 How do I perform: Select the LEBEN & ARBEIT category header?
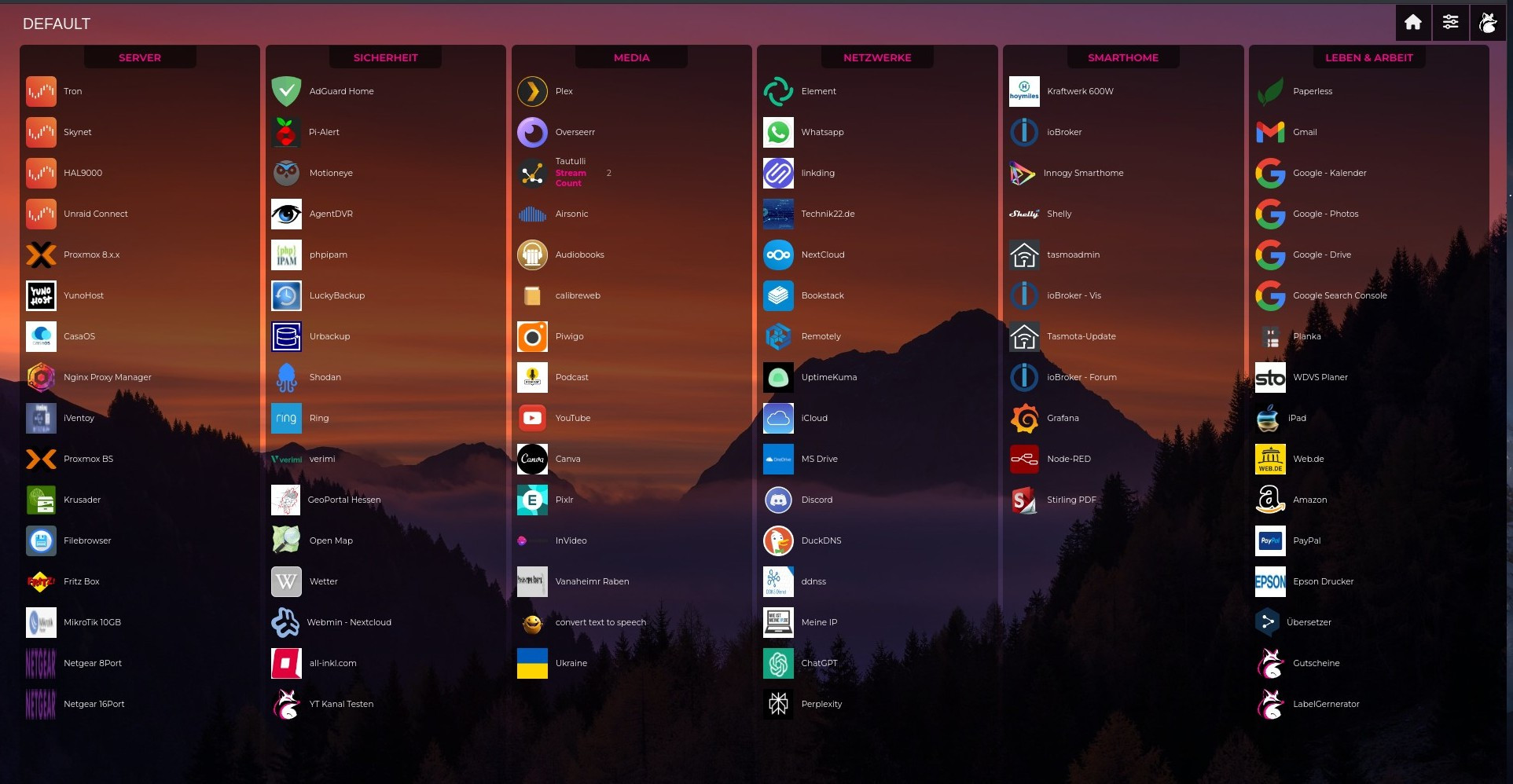pos(1369,57)
